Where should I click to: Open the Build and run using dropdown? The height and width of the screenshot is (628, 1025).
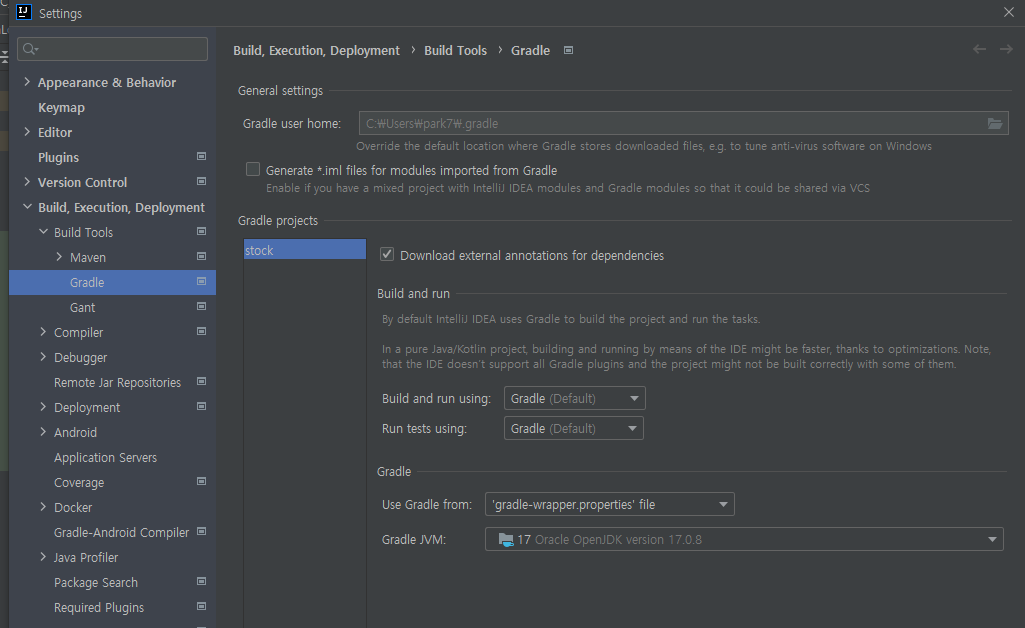click(575, 398)
